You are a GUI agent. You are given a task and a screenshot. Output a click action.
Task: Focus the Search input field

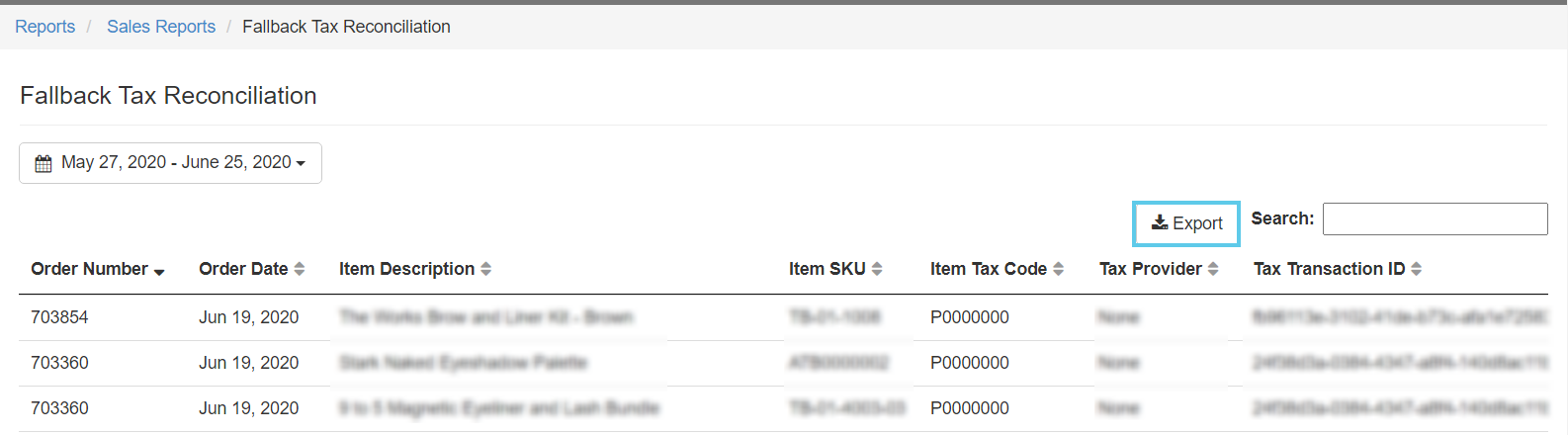coord(1435,219)
